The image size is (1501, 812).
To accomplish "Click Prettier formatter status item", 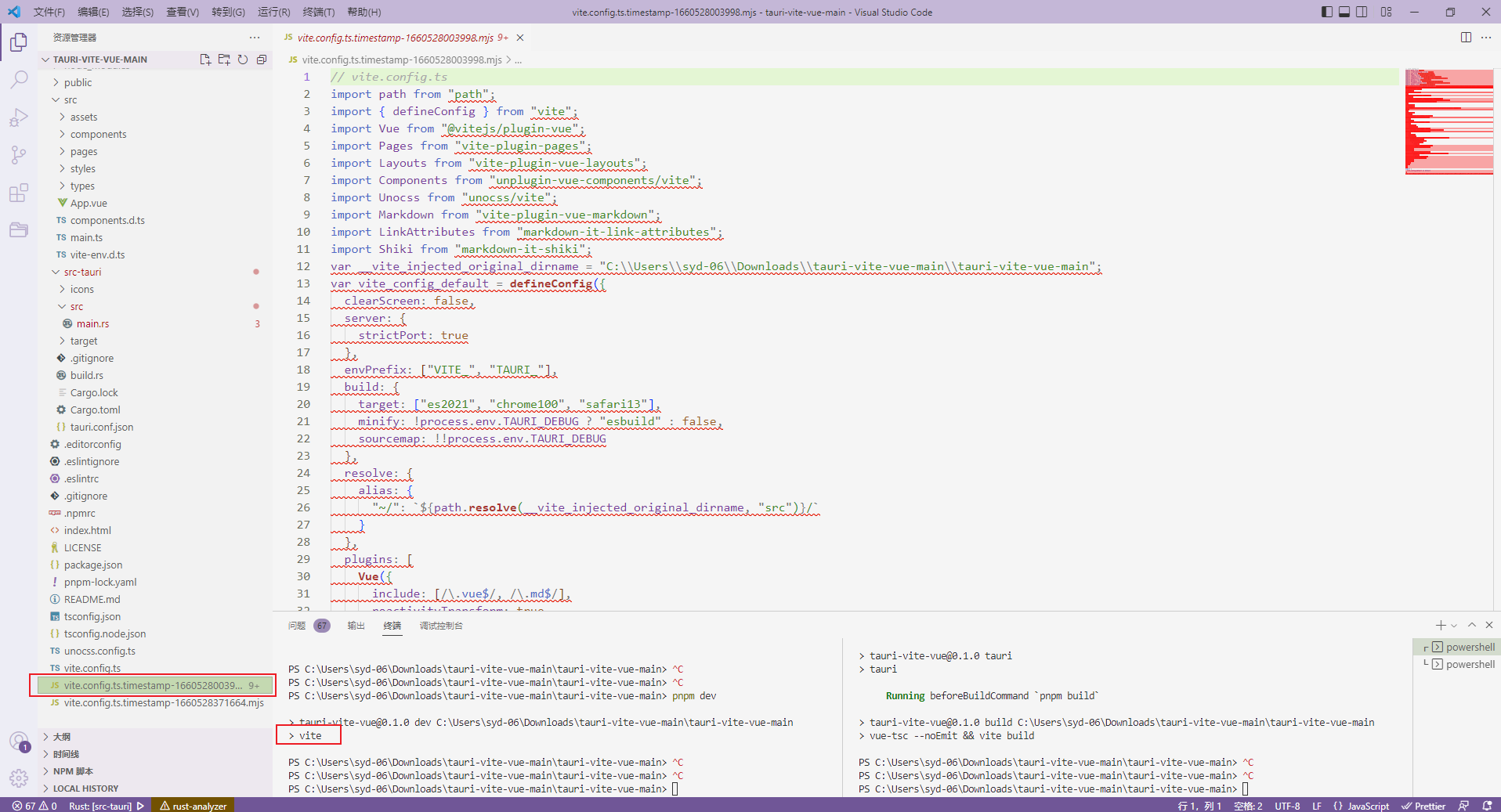I will (x=1423, y=806).
